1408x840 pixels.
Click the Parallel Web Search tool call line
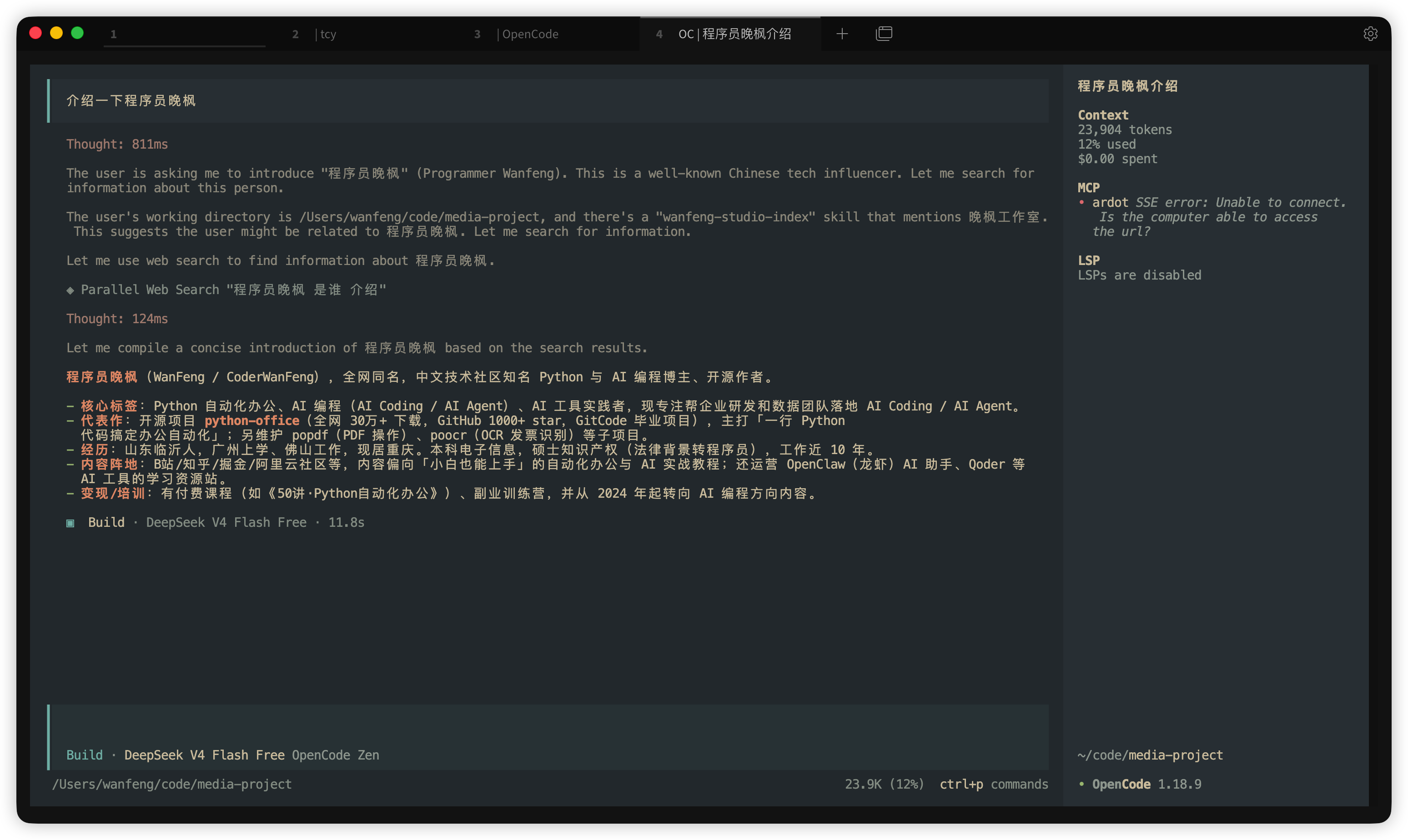(x=226, y=290)
